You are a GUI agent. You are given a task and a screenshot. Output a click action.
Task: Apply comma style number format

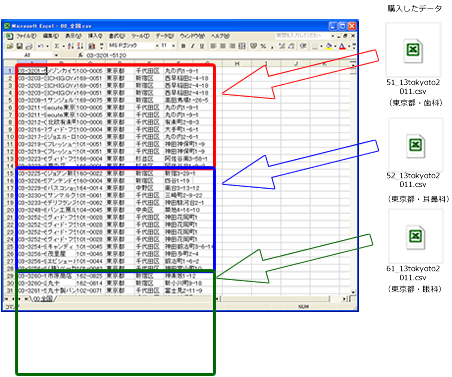(272, 46)
